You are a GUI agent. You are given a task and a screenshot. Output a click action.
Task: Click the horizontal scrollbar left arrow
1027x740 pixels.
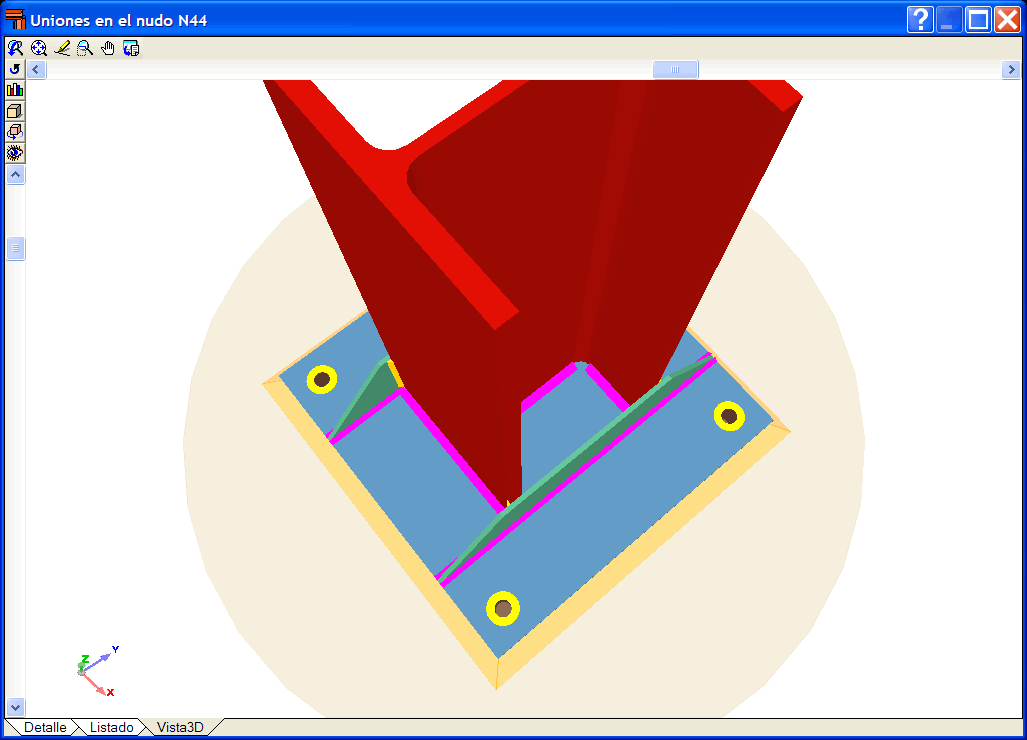coord(37,69)
